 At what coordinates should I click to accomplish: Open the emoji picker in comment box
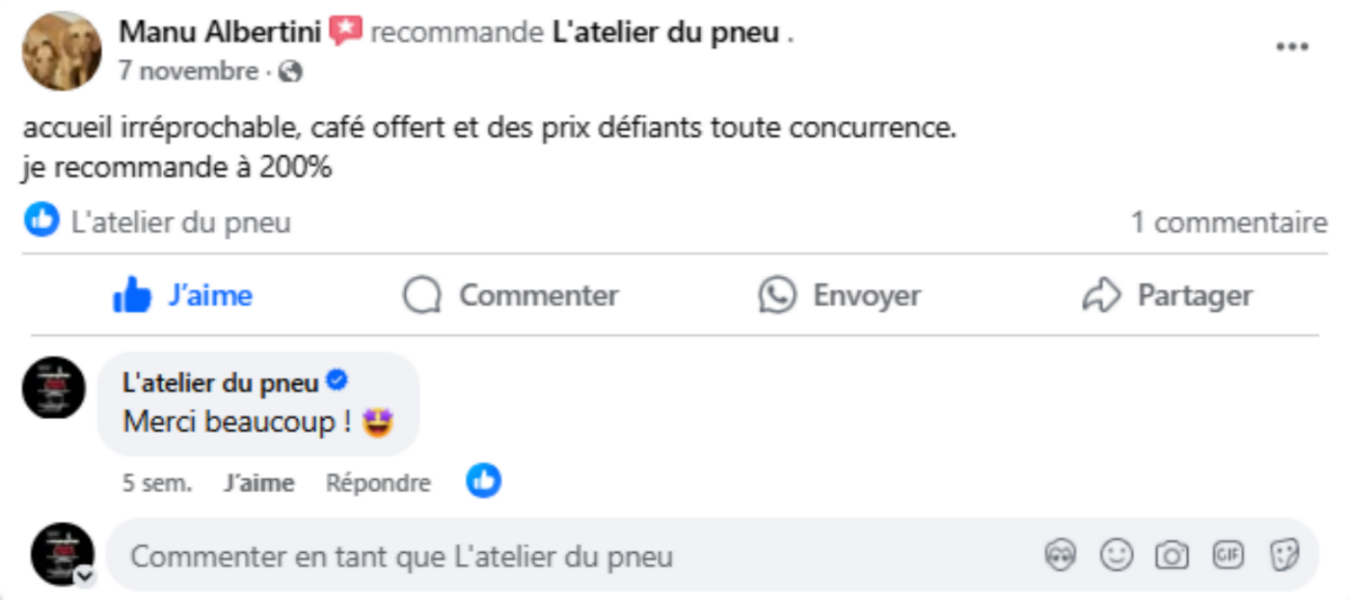coord(1116,555)
